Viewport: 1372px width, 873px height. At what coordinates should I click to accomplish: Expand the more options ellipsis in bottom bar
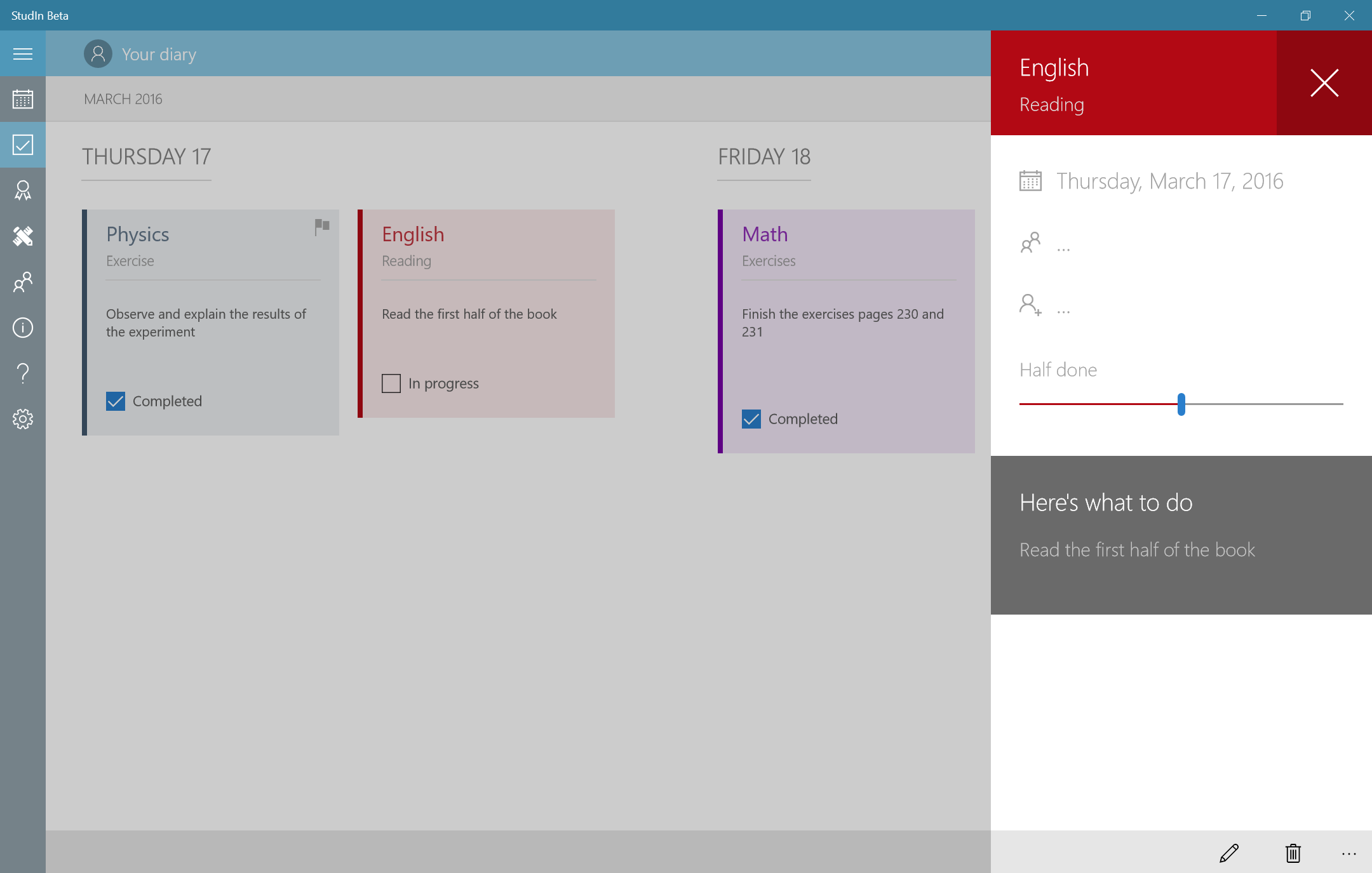point(1348,853)
